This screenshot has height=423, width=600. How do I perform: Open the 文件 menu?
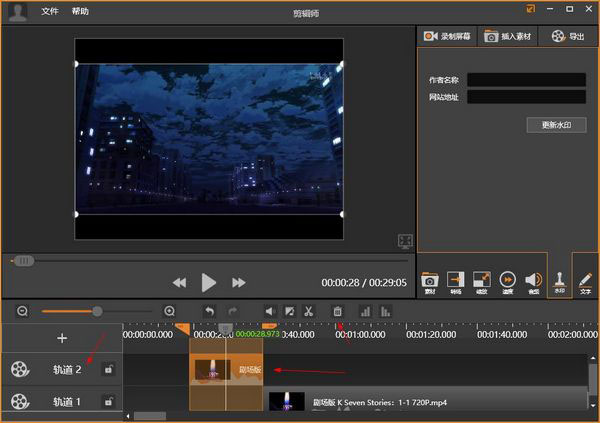(50, 11)
